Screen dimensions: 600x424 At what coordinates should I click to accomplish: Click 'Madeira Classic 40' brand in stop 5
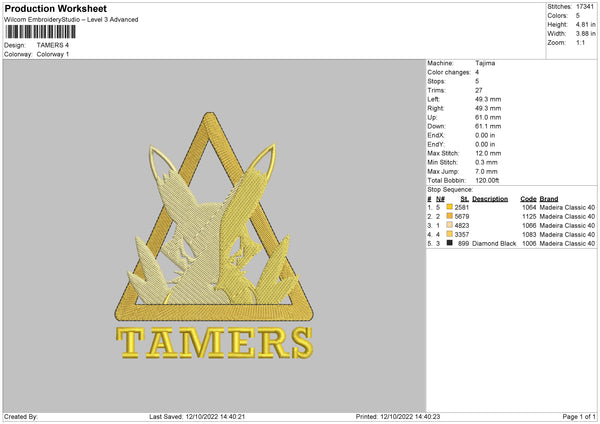[567, 244]
